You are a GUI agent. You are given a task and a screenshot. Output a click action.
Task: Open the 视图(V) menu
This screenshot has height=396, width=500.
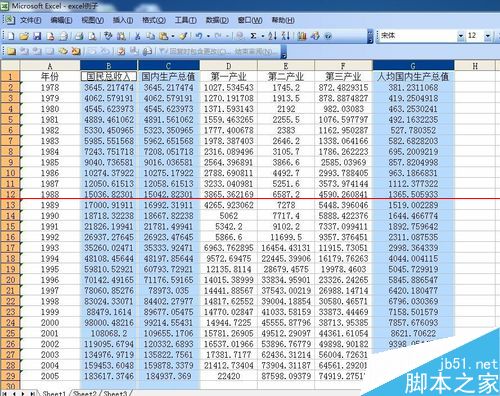93,20
